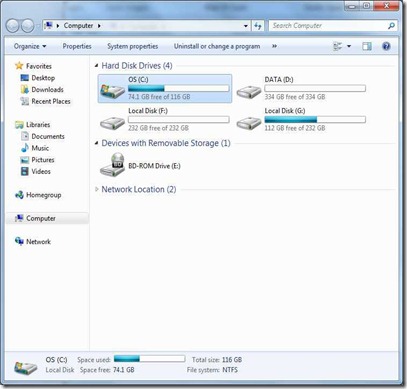Click the Homegroup icon

19,195
